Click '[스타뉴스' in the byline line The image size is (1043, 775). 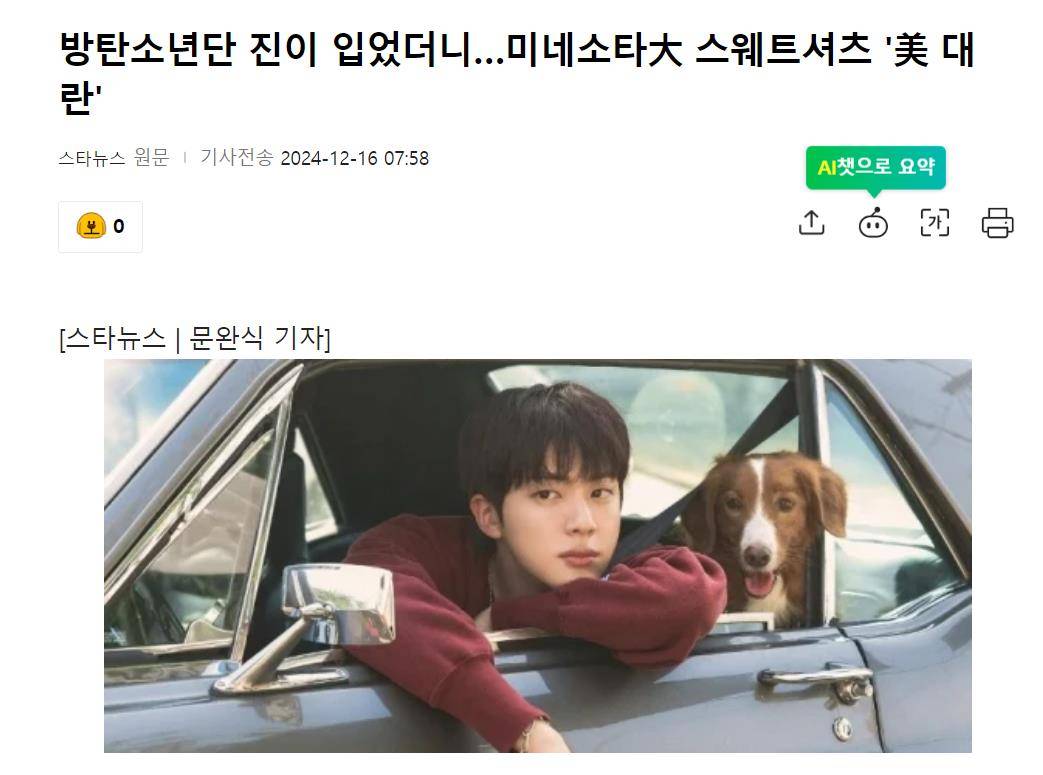[112, 338]
